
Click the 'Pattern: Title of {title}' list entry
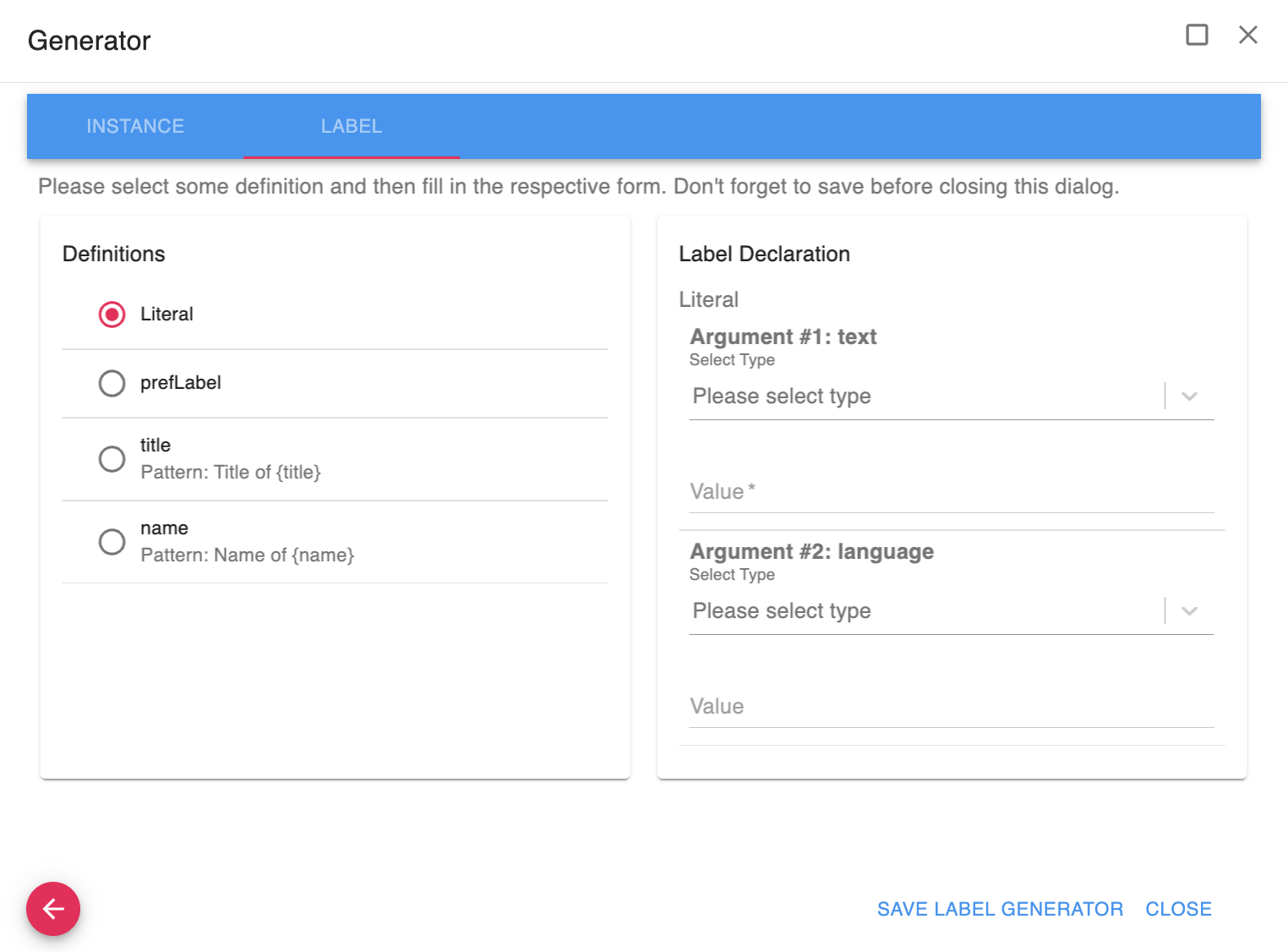click(x=231, y=473)
